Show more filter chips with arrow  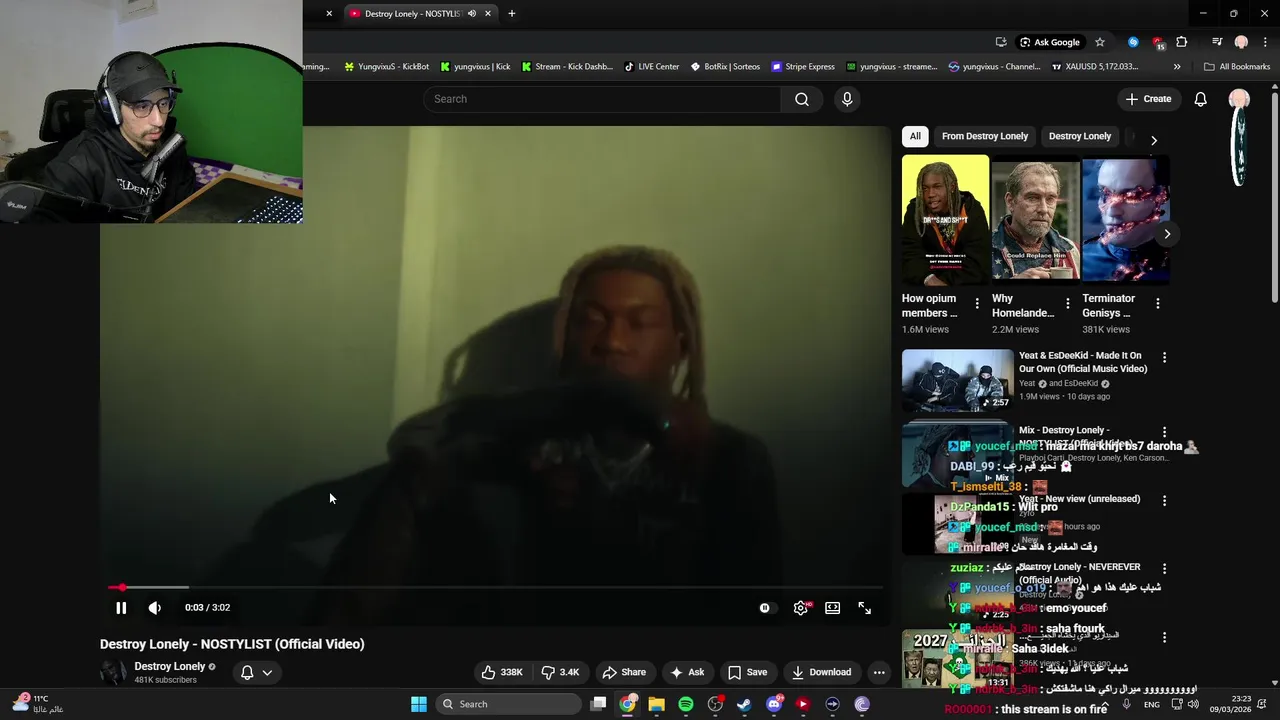(x=1154, y=140)
